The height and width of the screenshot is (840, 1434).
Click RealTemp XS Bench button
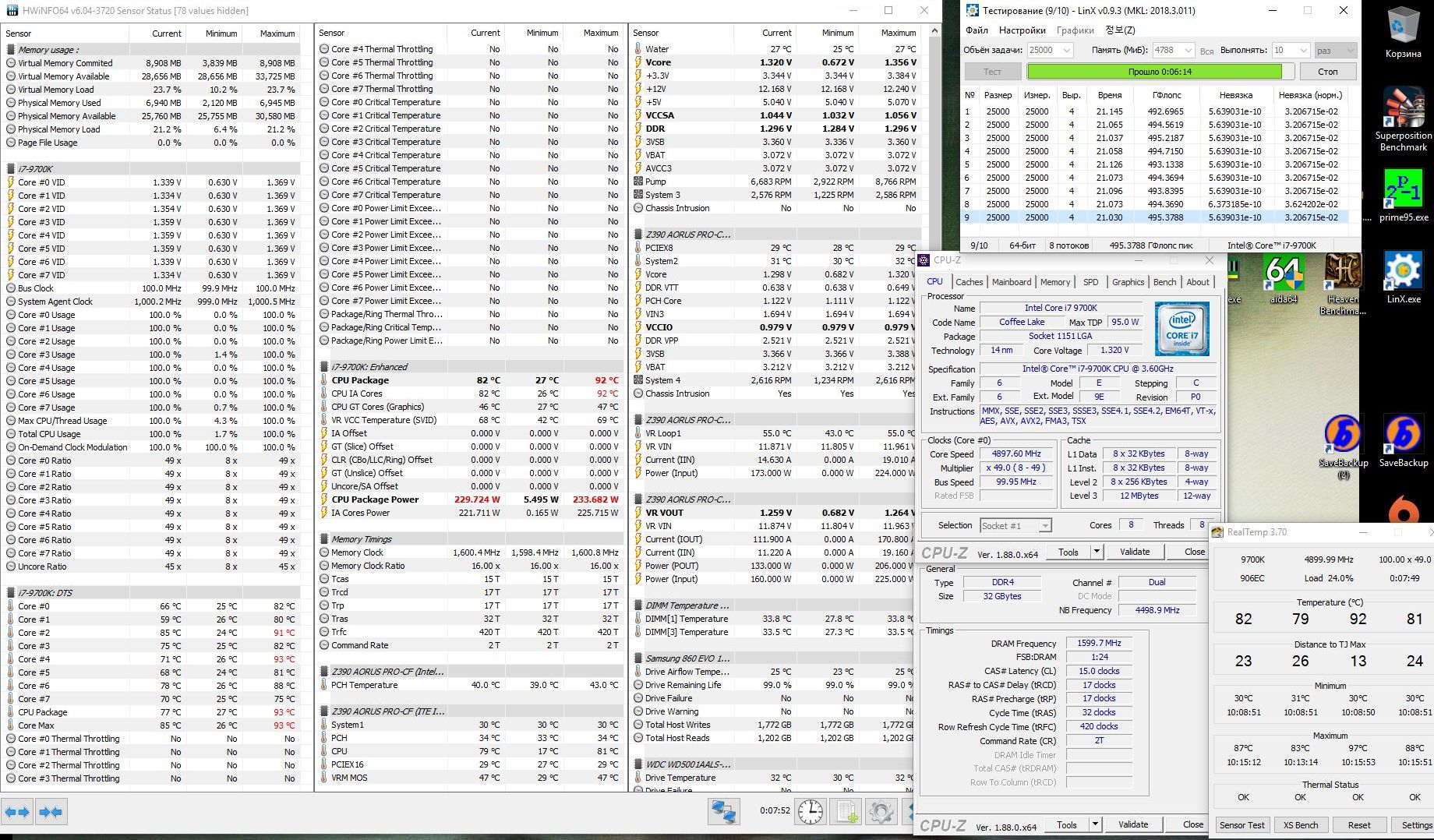pos(1301,825)
